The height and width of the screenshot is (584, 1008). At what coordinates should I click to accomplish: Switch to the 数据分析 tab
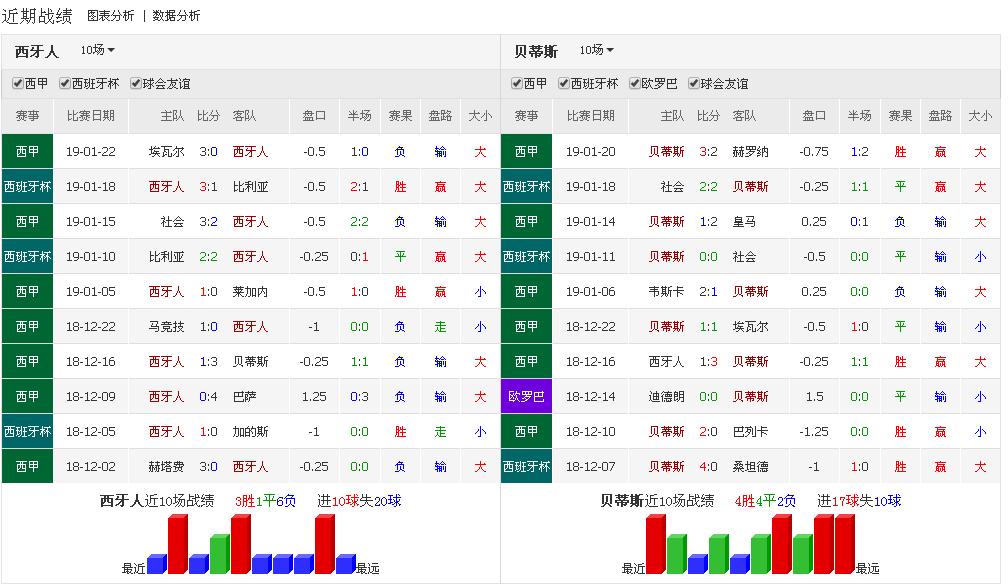176,16
